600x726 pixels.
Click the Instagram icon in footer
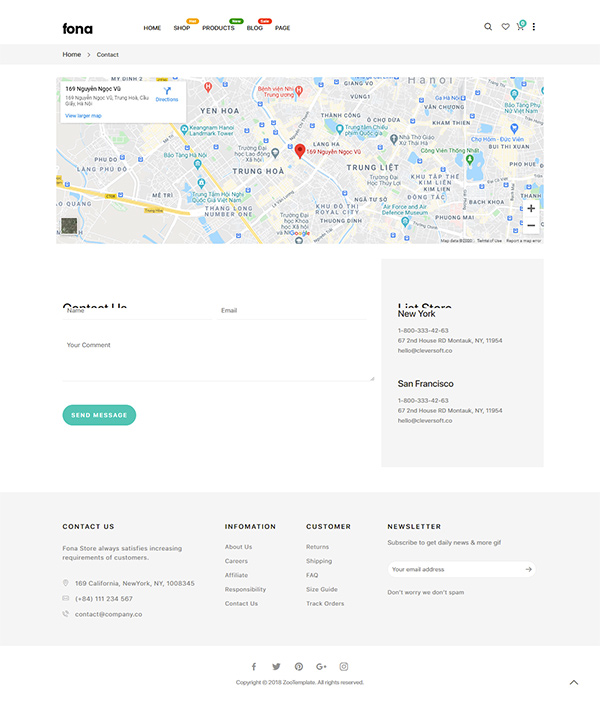pyautogui.click(x=344, y=667)
